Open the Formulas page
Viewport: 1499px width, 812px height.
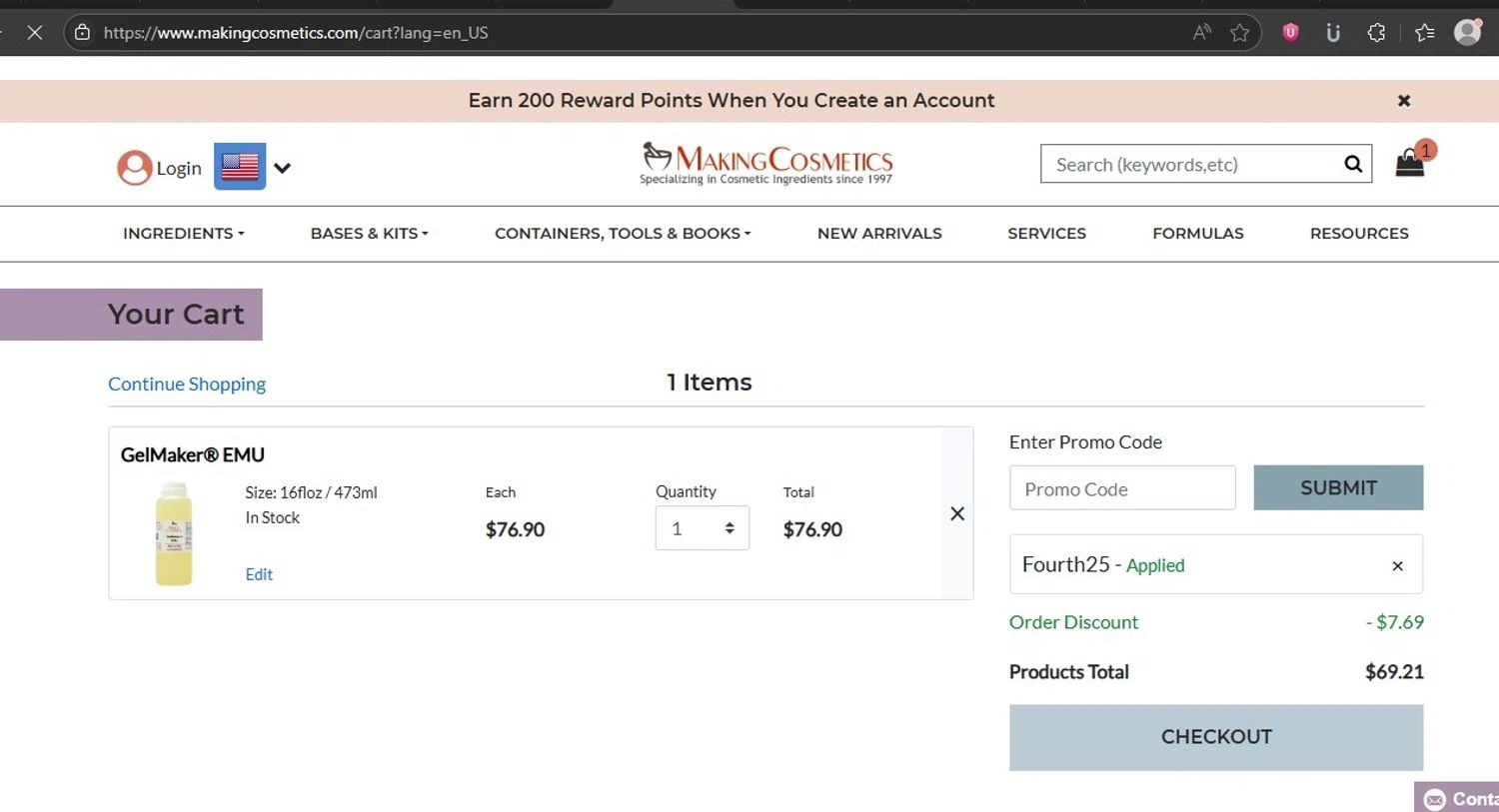pos(1198,234)
